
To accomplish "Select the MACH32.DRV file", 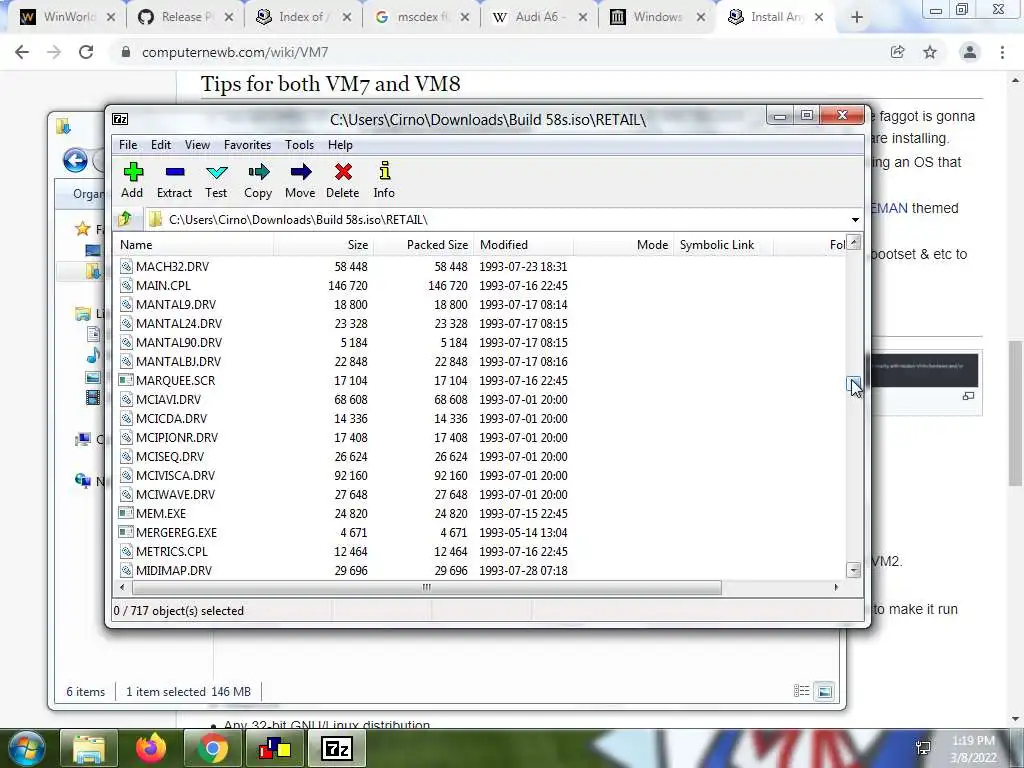I will pos(172,266).
